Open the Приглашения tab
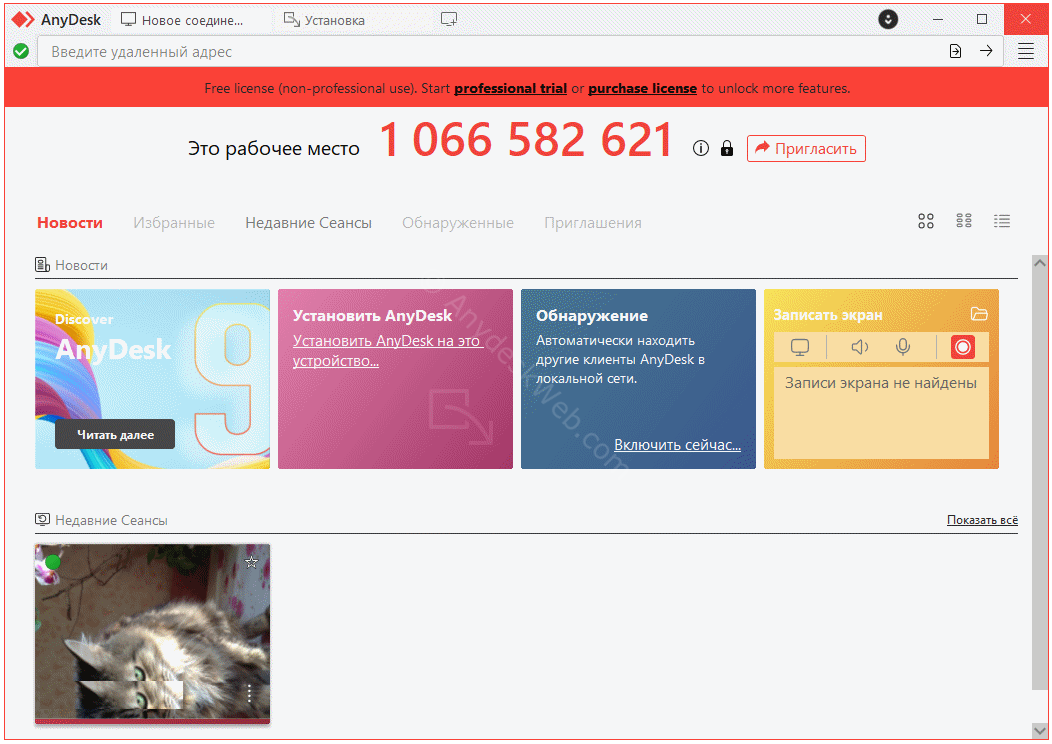Screen dimensions: 1052x744 (592, 223)
